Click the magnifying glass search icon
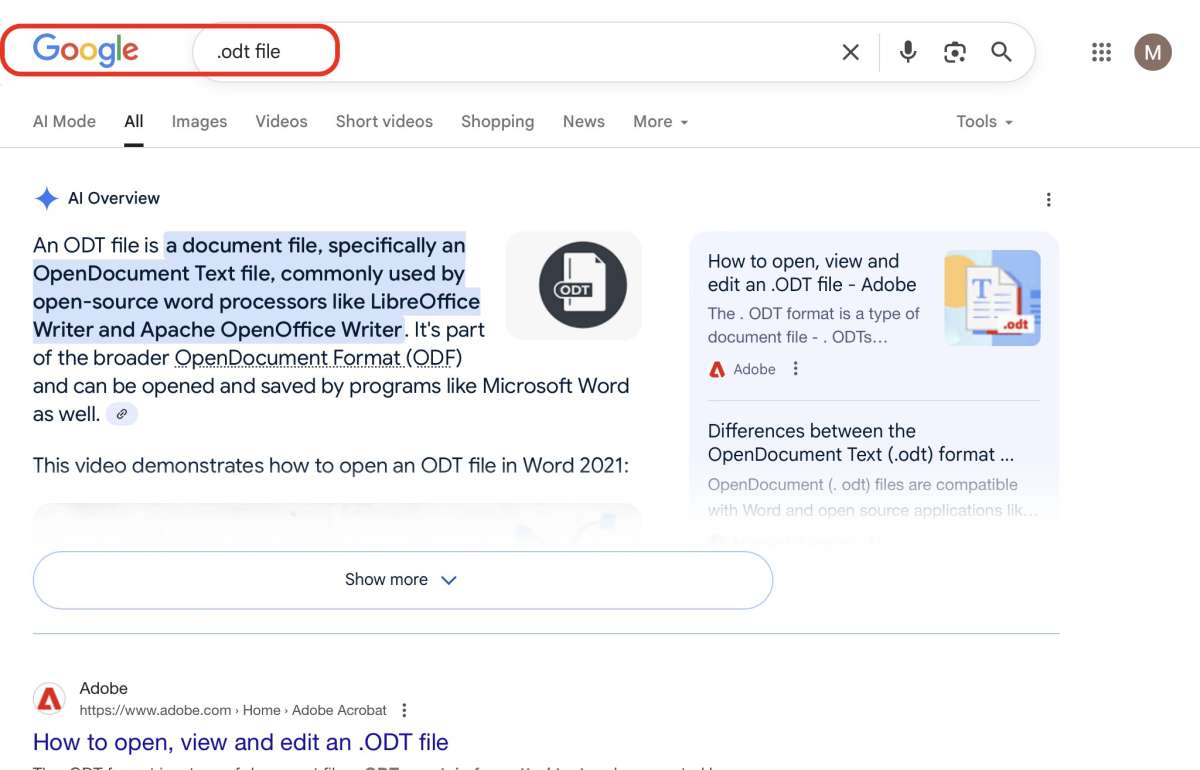Screen dimensions: 1200x770 pos(1001,52)
